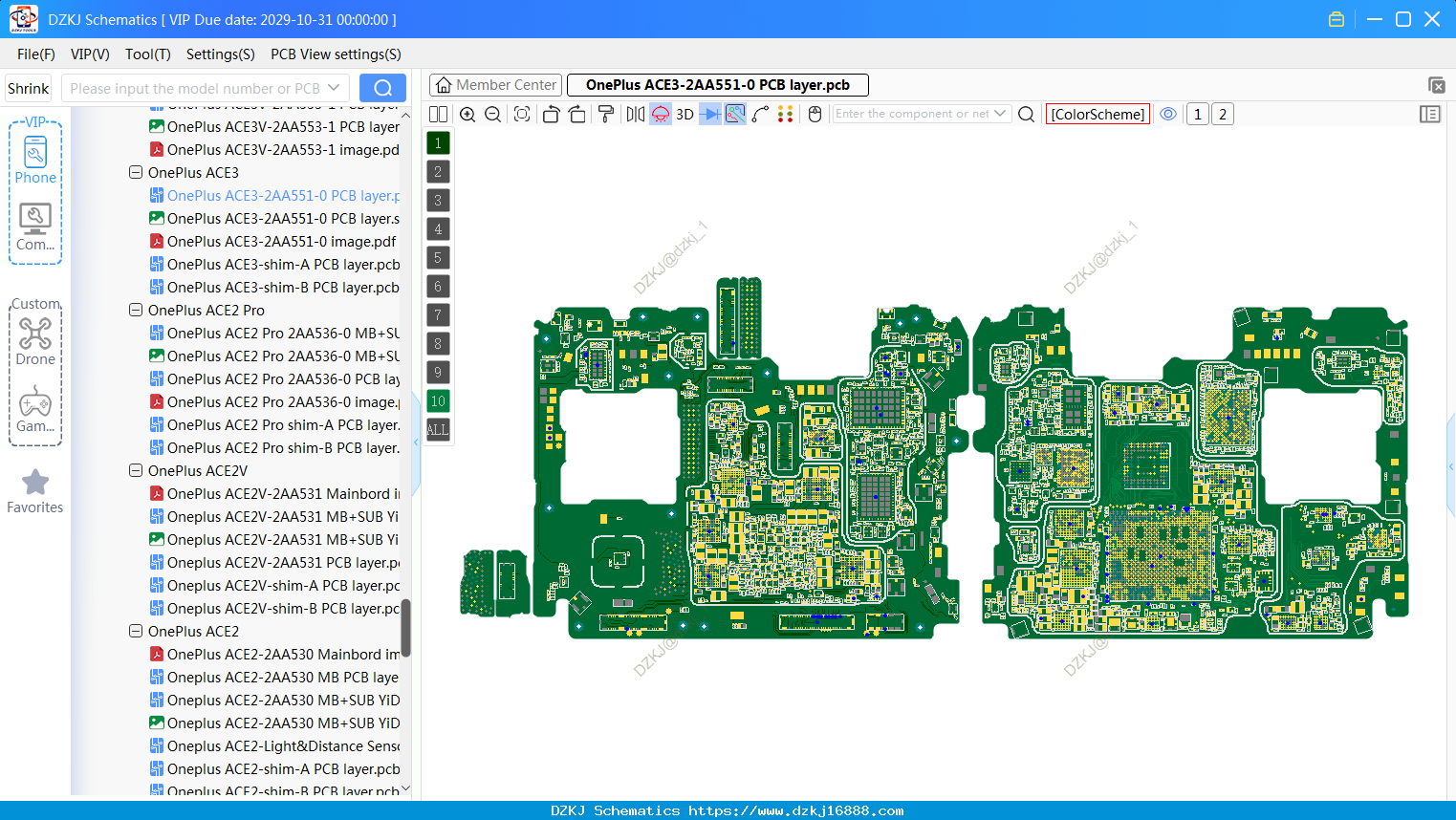The image size is (1456, 820).
Task: Open the toolbox icon in the title bar
Action: (1336, 19)
